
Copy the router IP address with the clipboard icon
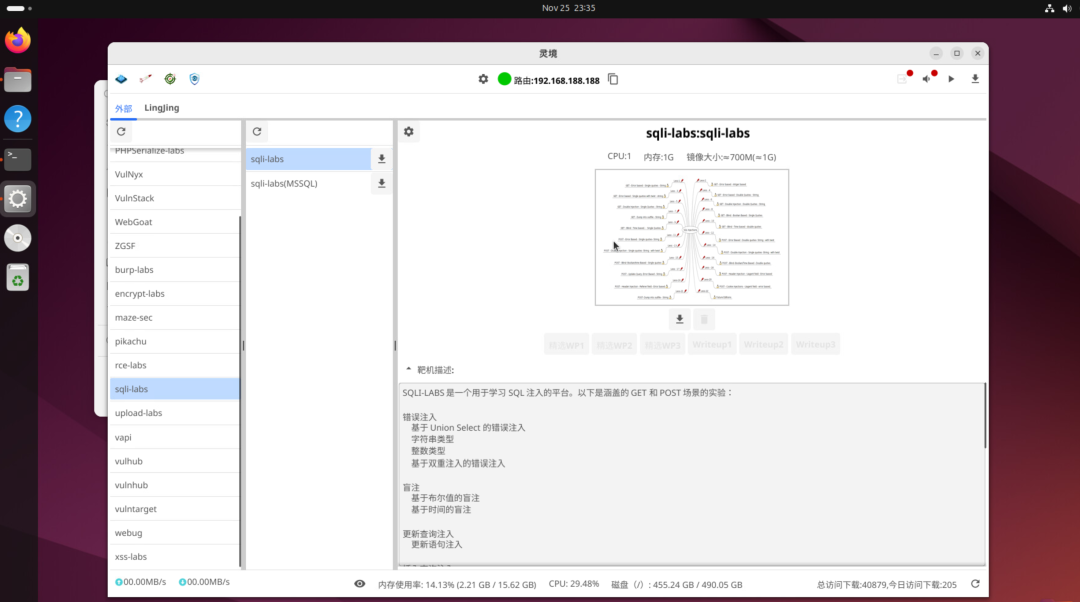point(613,79)
